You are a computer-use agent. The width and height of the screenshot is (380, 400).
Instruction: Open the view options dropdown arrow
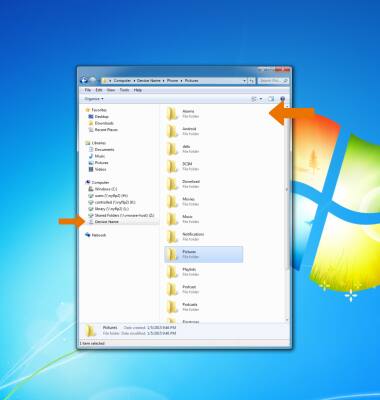[x=261, y=99]
